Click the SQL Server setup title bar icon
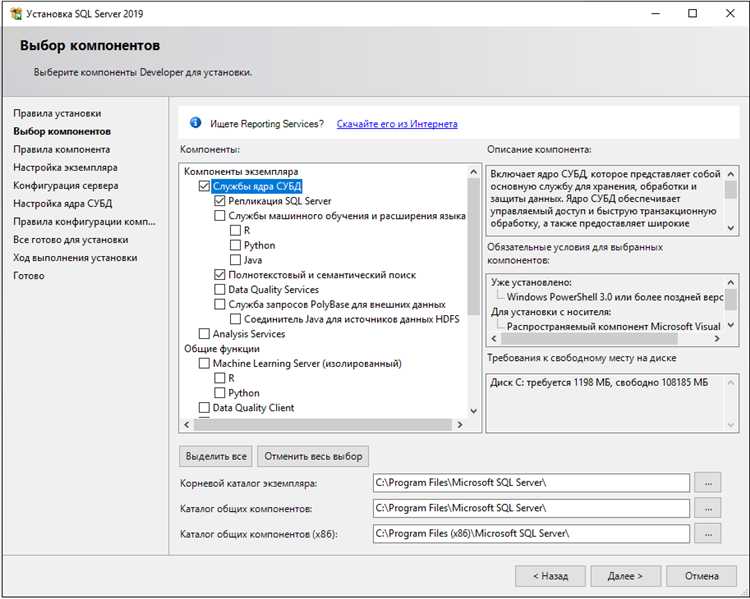This screenshot has height=599, width=750. (x=16, y=14)
